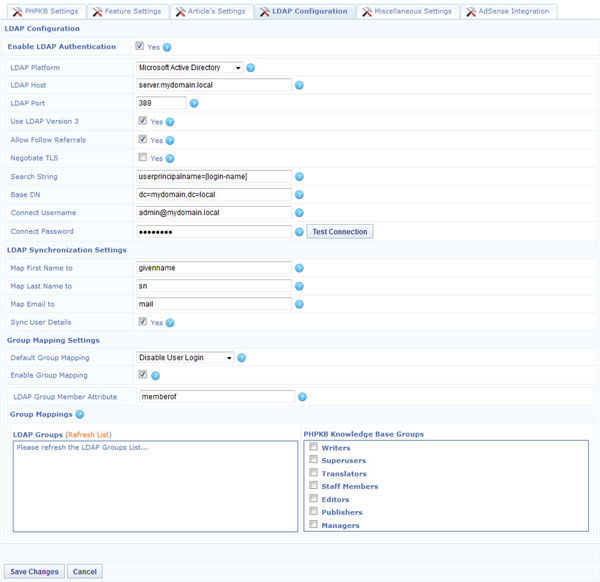Toggle Enable Group Mapping checkbox

[x=143, y=374]
